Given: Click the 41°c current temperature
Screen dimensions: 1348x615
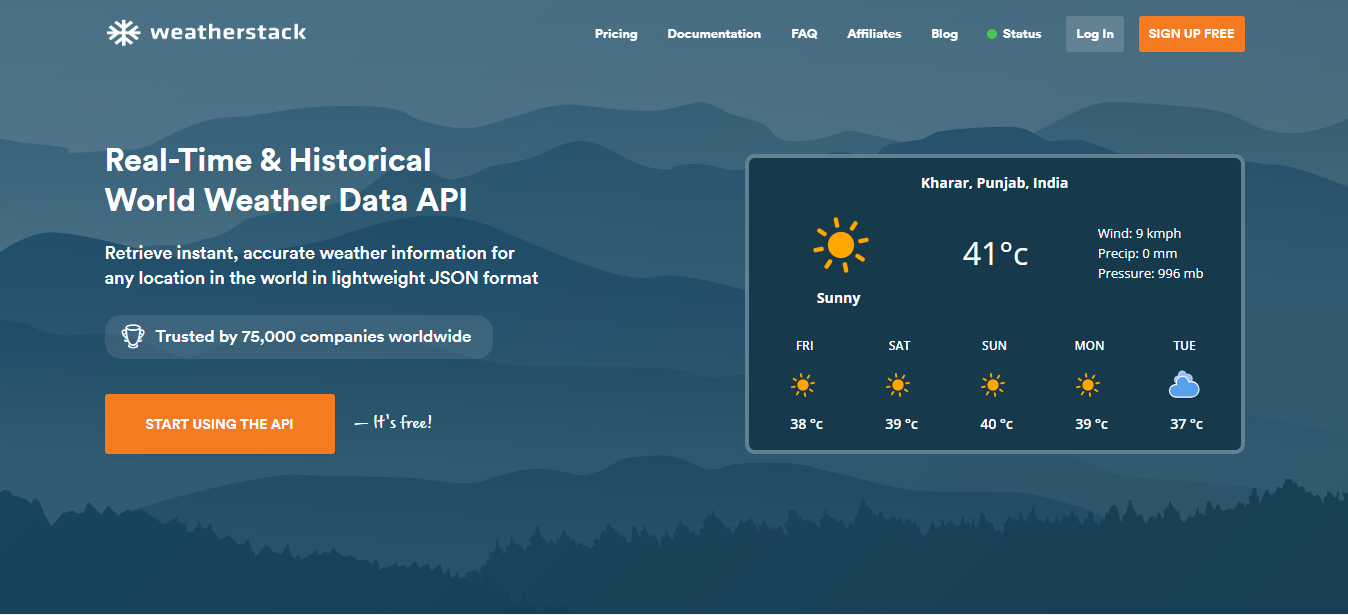Looking at the screenshot, I should click(x=995, y=254).
